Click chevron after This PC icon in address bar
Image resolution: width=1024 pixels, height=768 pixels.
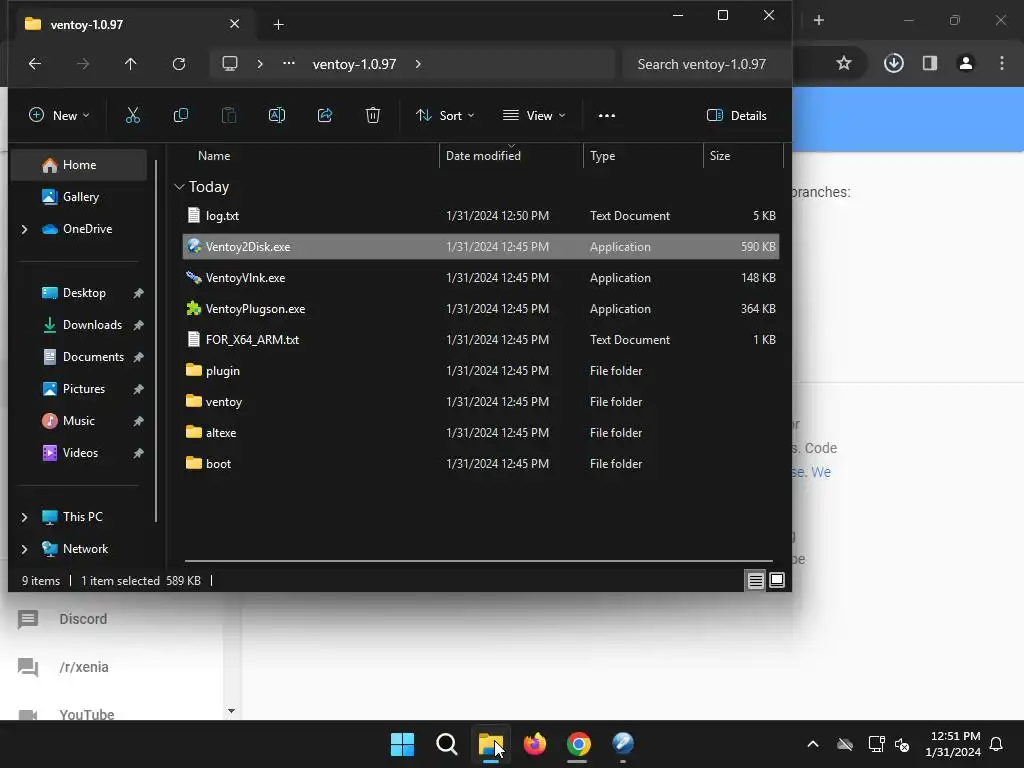[260, 64]
